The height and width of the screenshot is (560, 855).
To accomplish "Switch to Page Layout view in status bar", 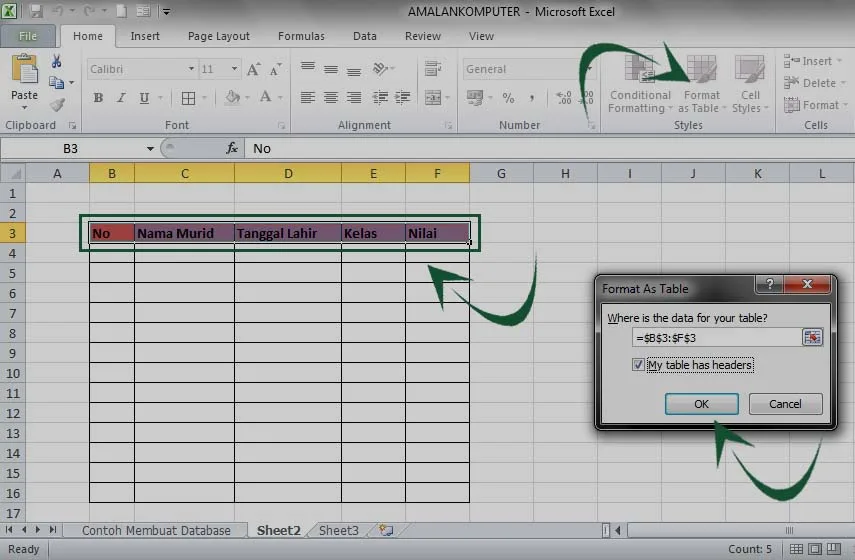I will [815, 549].
